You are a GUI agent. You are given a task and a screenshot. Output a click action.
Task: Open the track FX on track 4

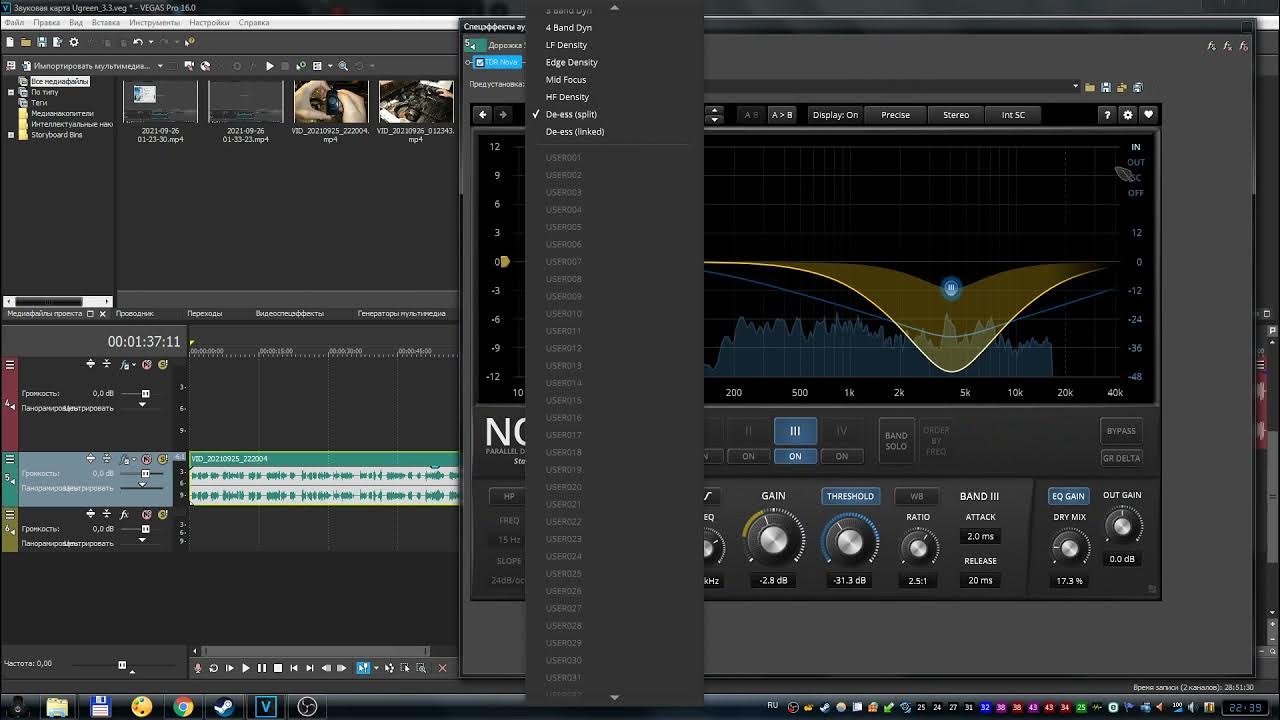click(124, 364)
